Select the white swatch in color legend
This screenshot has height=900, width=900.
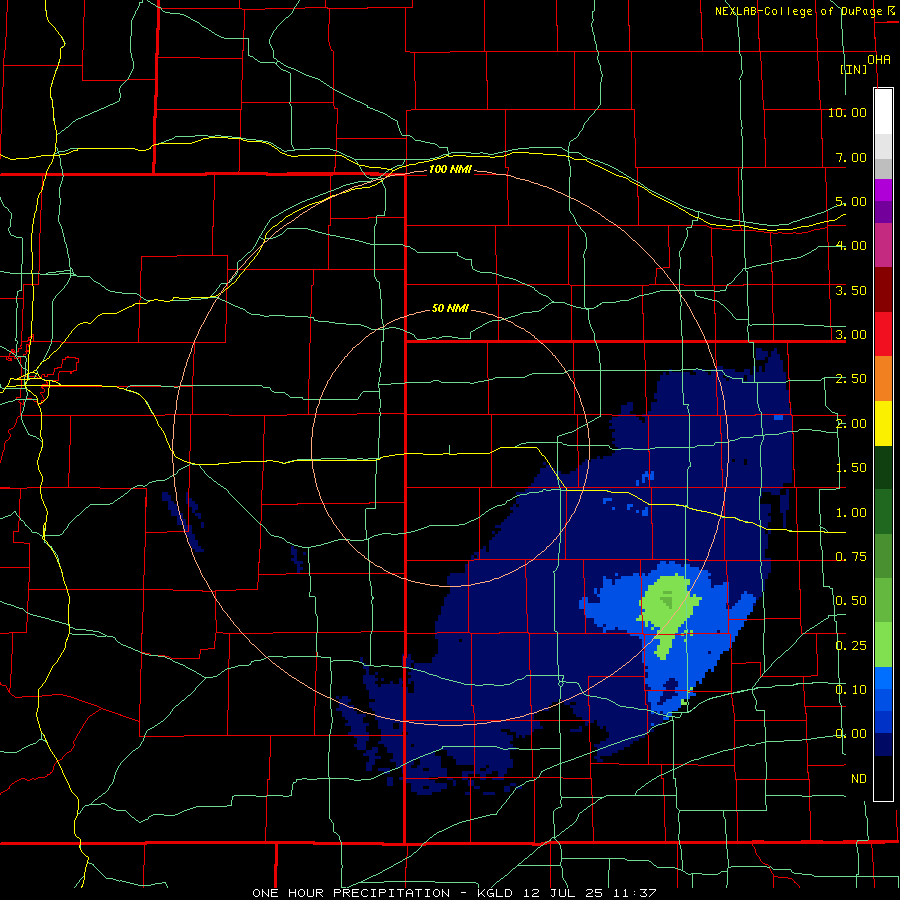(x=883, y=112)
